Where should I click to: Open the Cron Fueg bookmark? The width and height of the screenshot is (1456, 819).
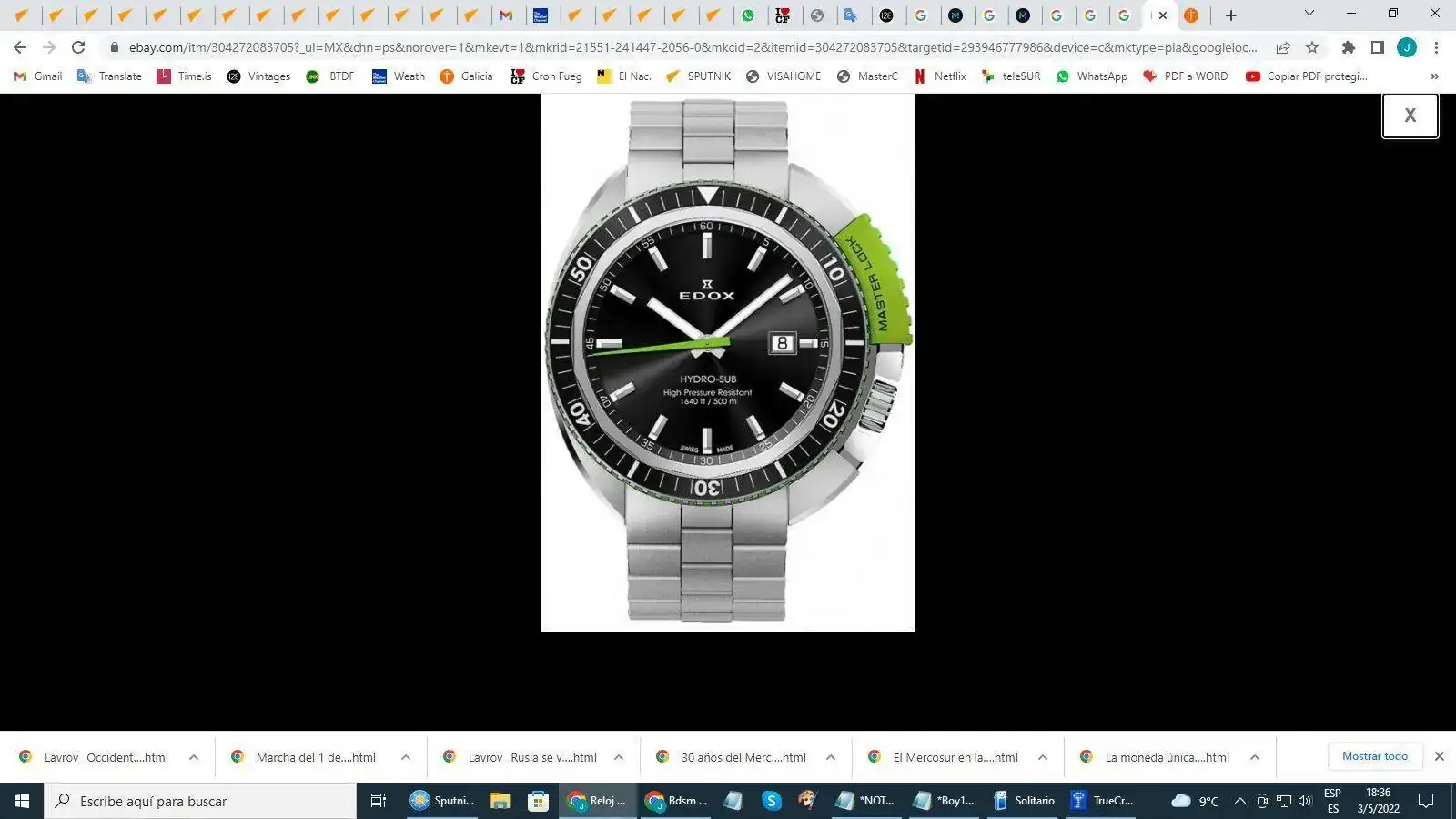pyautogui.click(x=546, y=76)
